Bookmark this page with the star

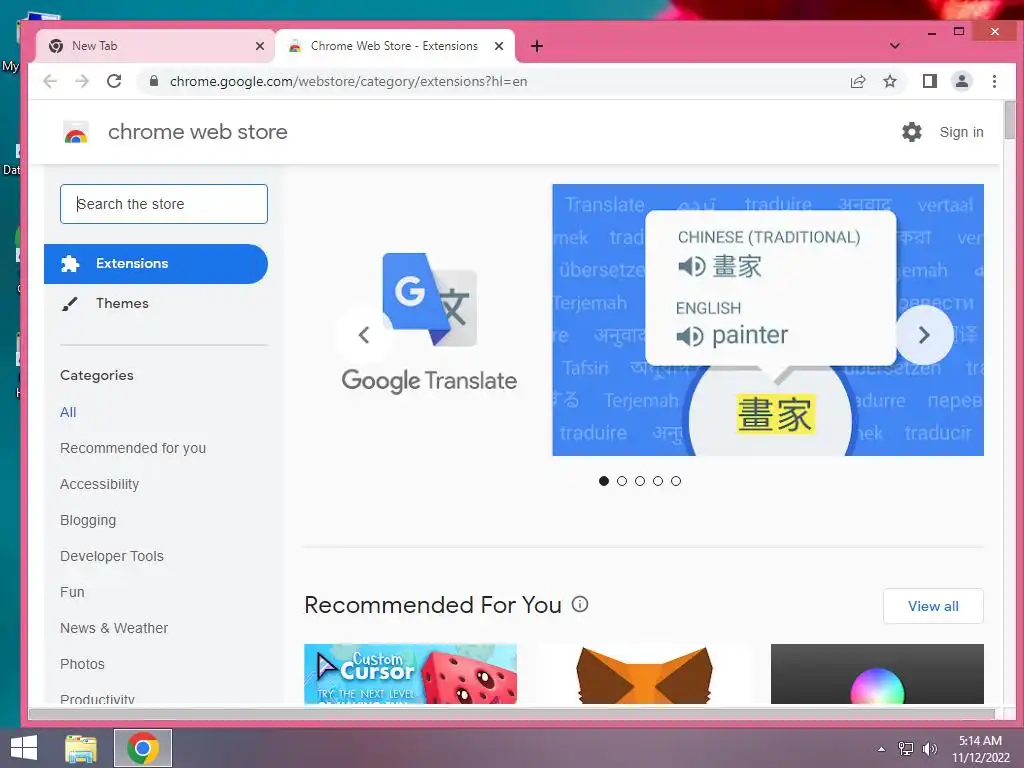pos(889,81)
